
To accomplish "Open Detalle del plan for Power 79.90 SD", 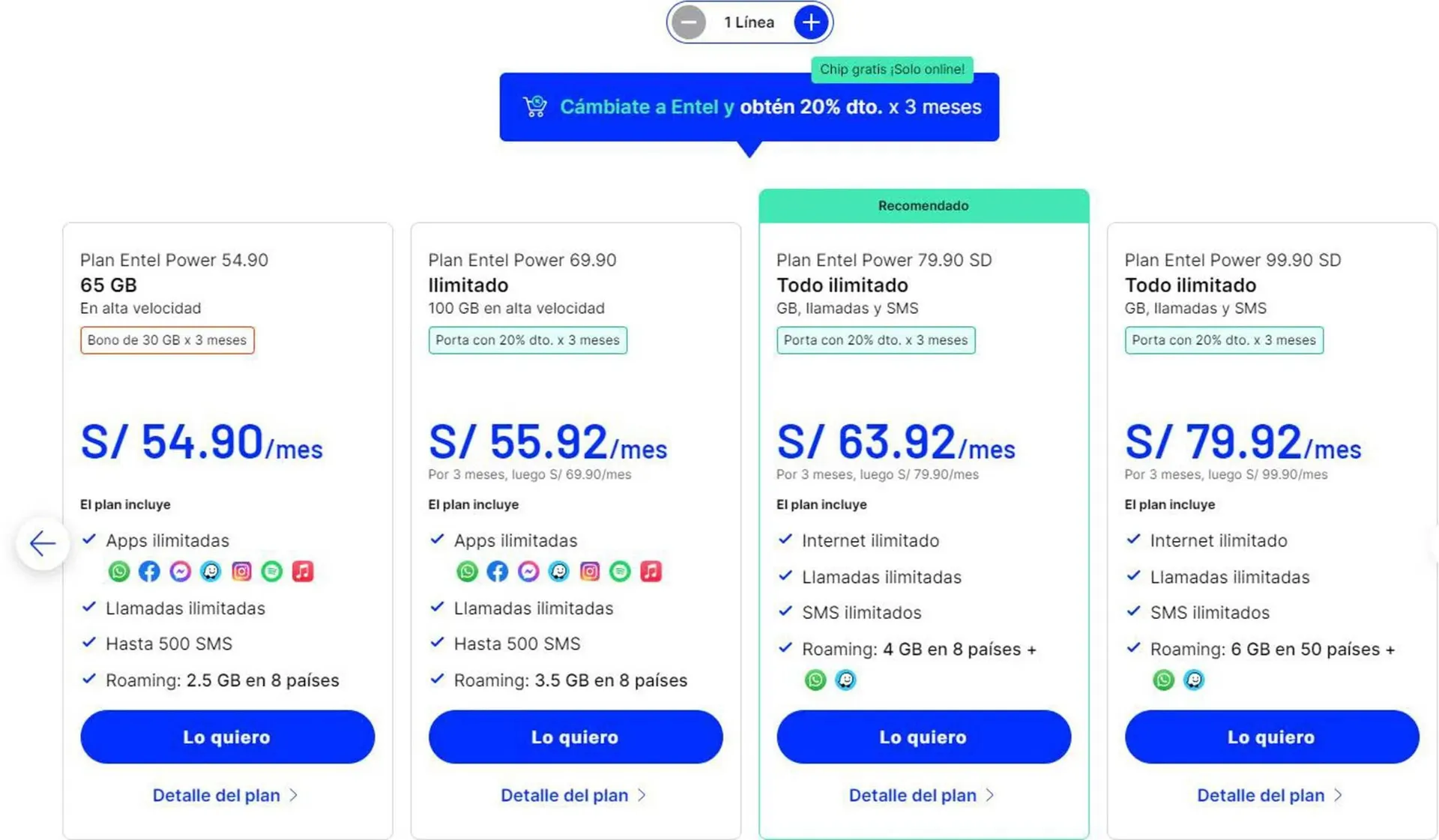I will point(921,795).
